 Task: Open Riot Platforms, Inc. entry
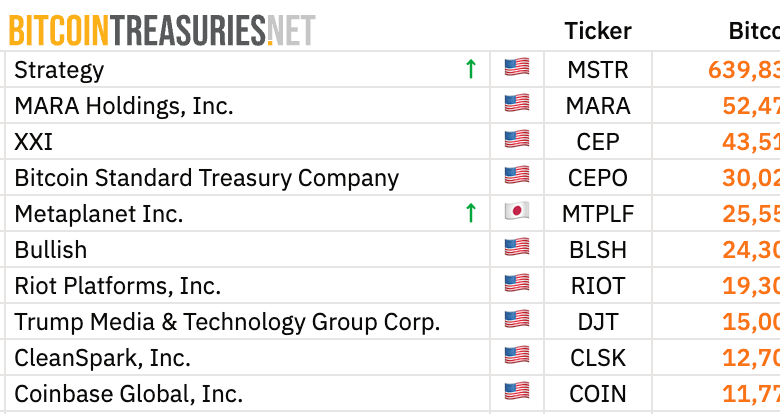click(117, 286)
